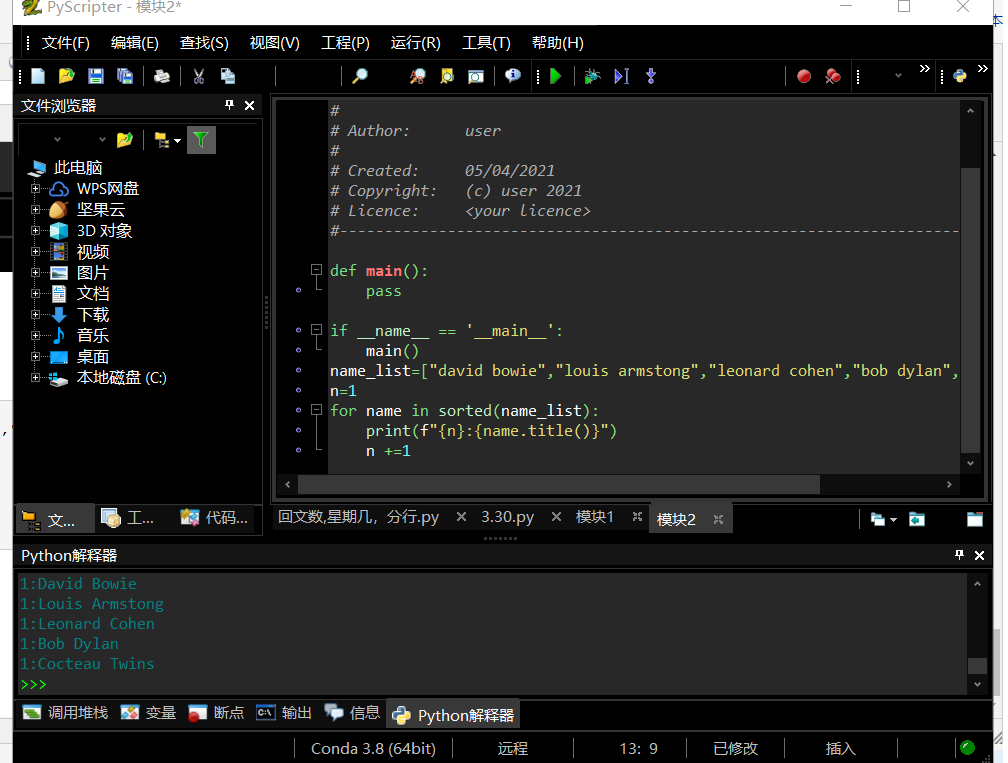This screenshot has width=1008, height=763.
Task: Cut selection using scissors icon
Action: pos(199,76)
